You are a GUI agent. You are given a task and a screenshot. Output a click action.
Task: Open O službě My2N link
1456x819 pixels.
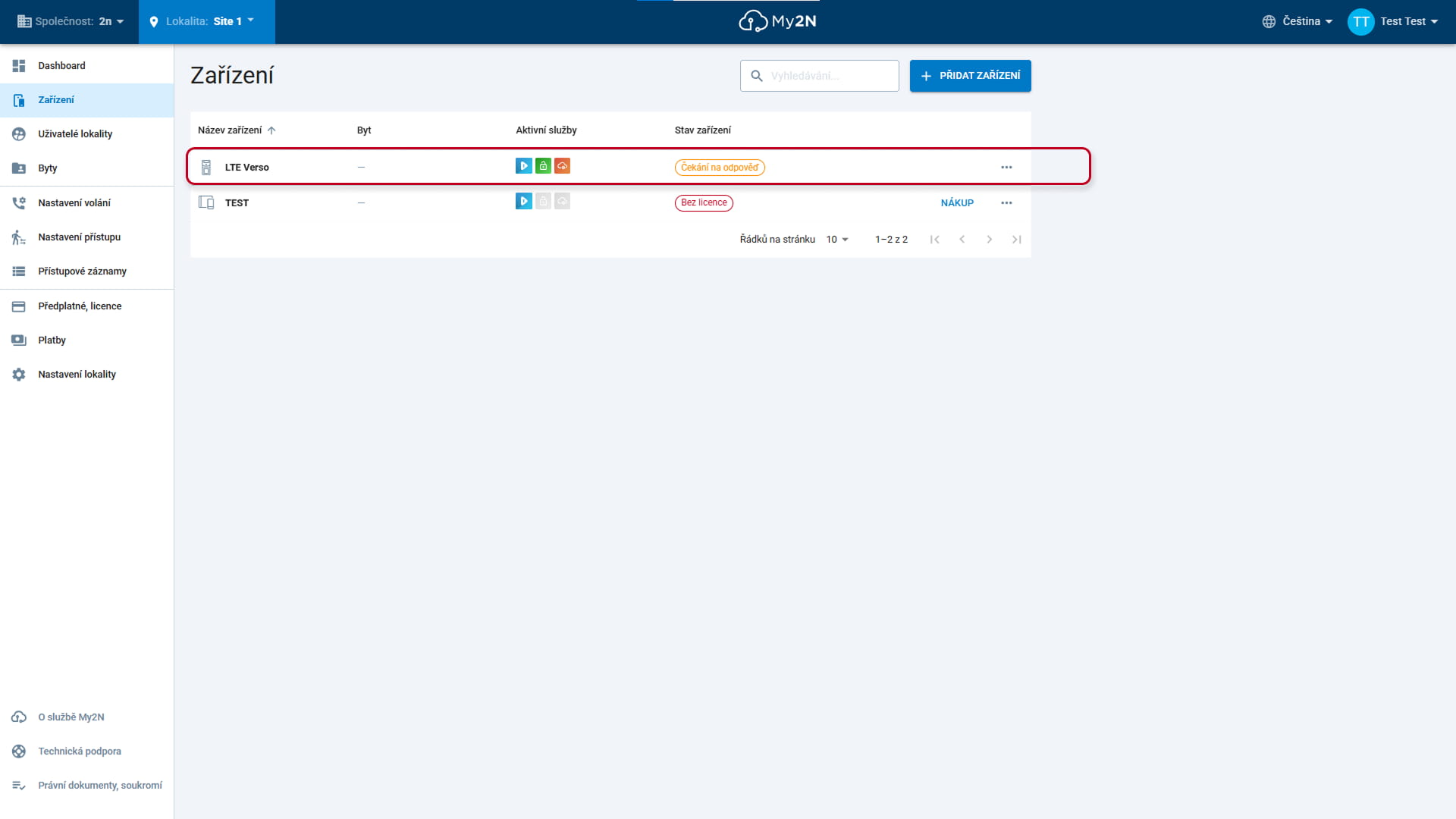(86, 717)
